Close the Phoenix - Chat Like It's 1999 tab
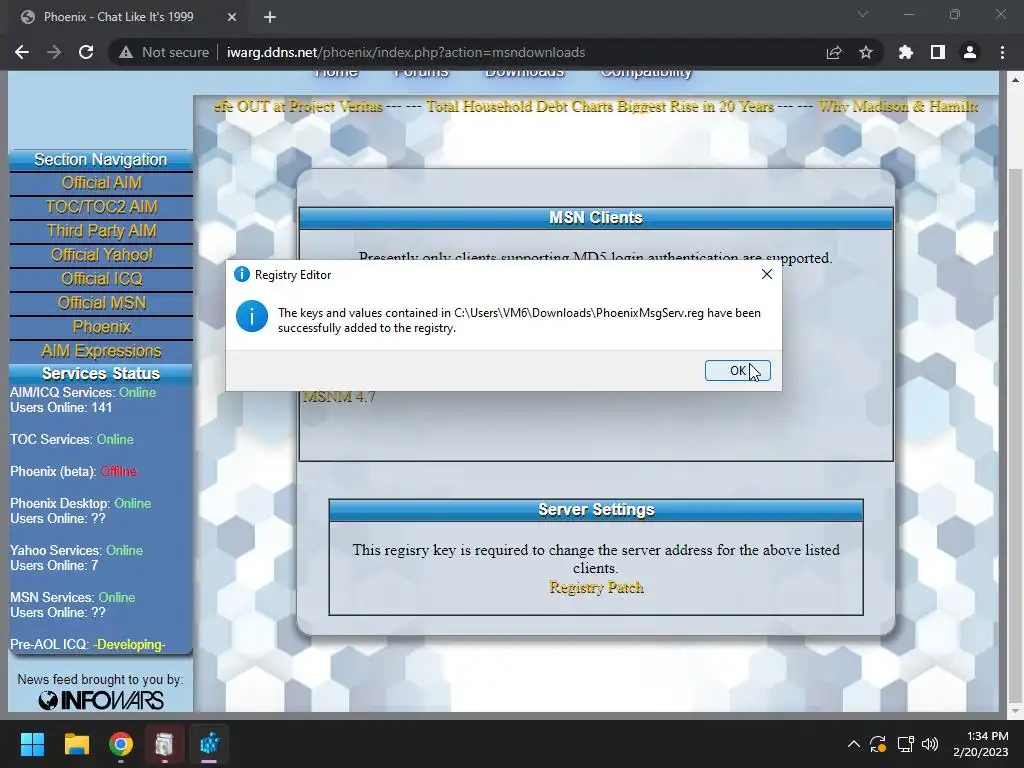The width and height of the screenshot is (1024, 768). click(x=231, y=17)
